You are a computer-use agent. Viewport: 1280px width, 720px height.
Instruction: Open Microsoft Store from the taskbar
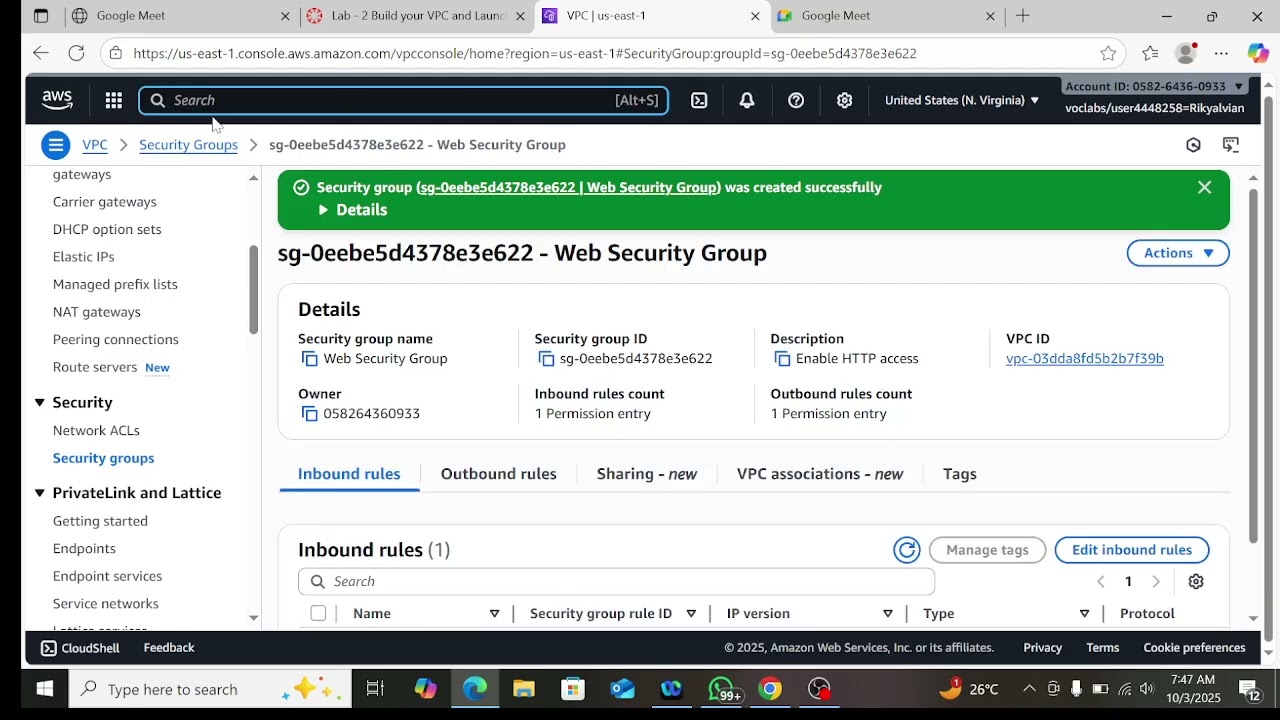573,689
